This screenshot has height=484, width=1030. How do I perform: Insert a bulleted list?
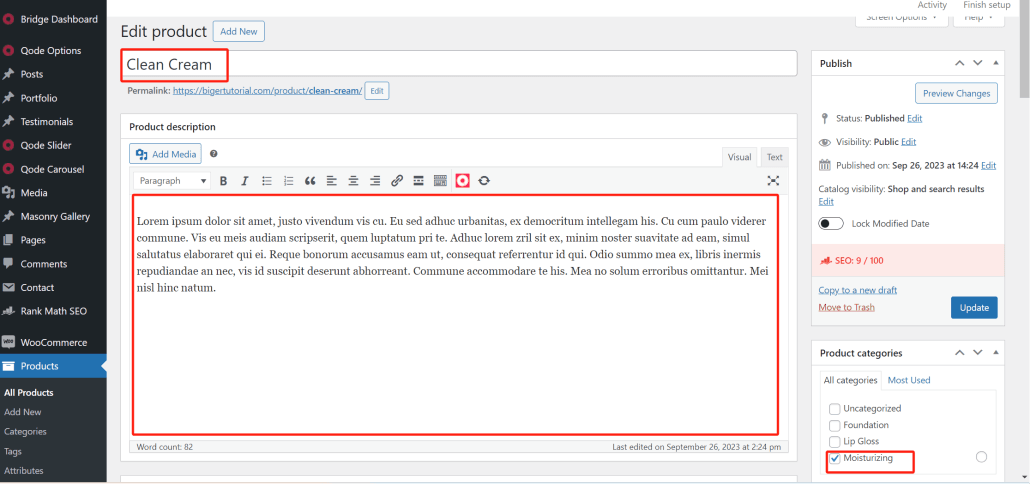[x=267, y=181]
